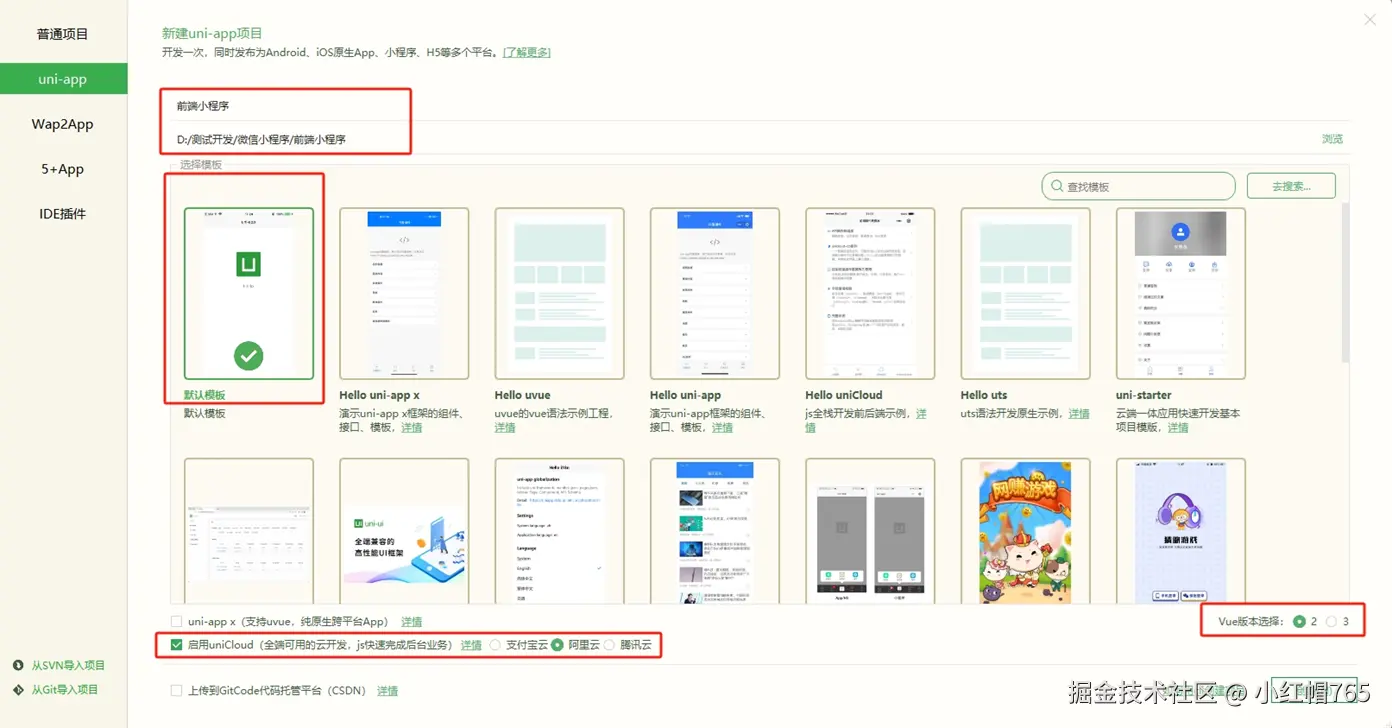Select the uni-ui 高性能UI框架 template thumbnail
The image size is (1392, 728).
[x=404, y=530]
